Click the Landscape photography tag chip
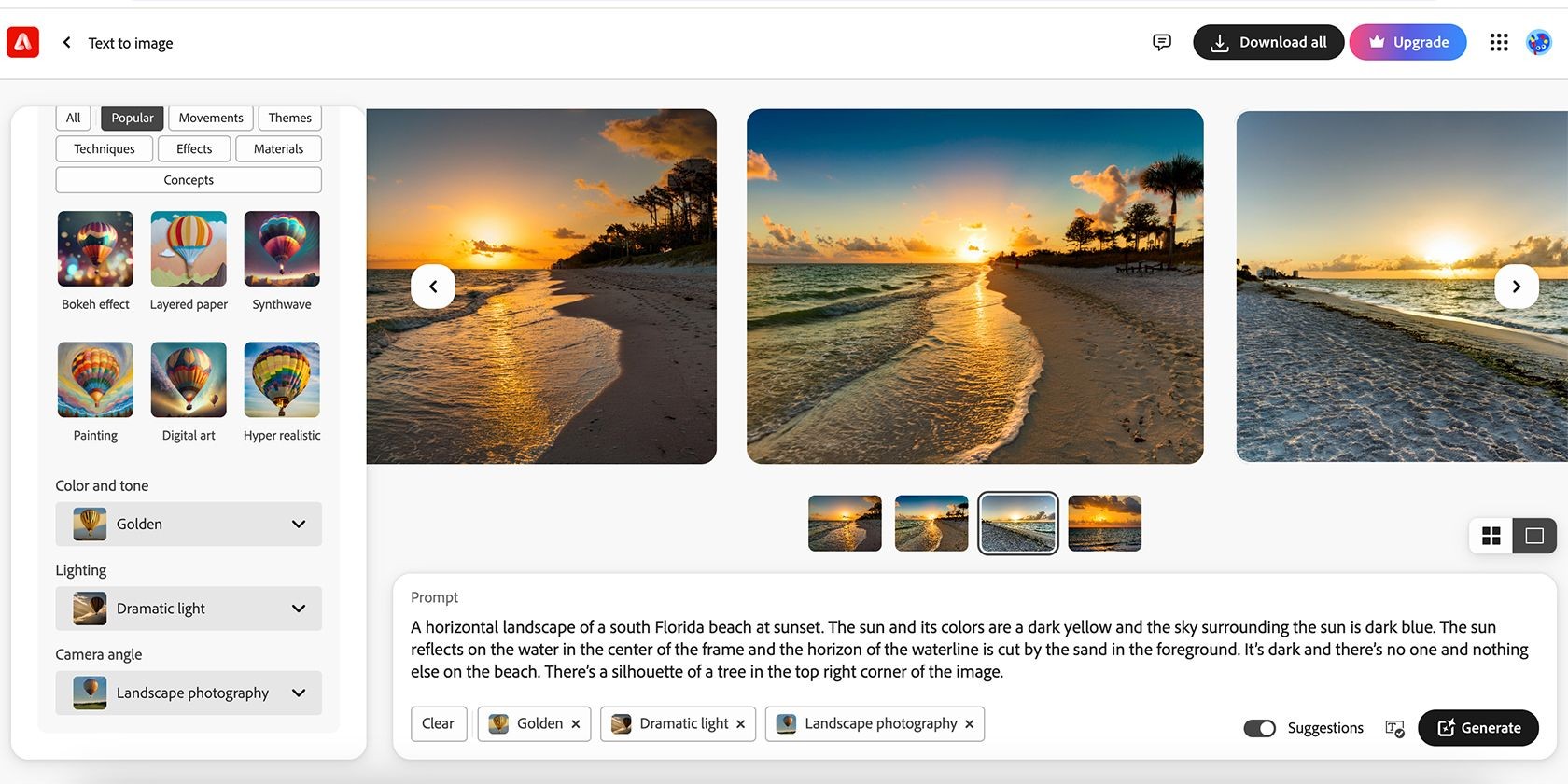 (875, 724)
